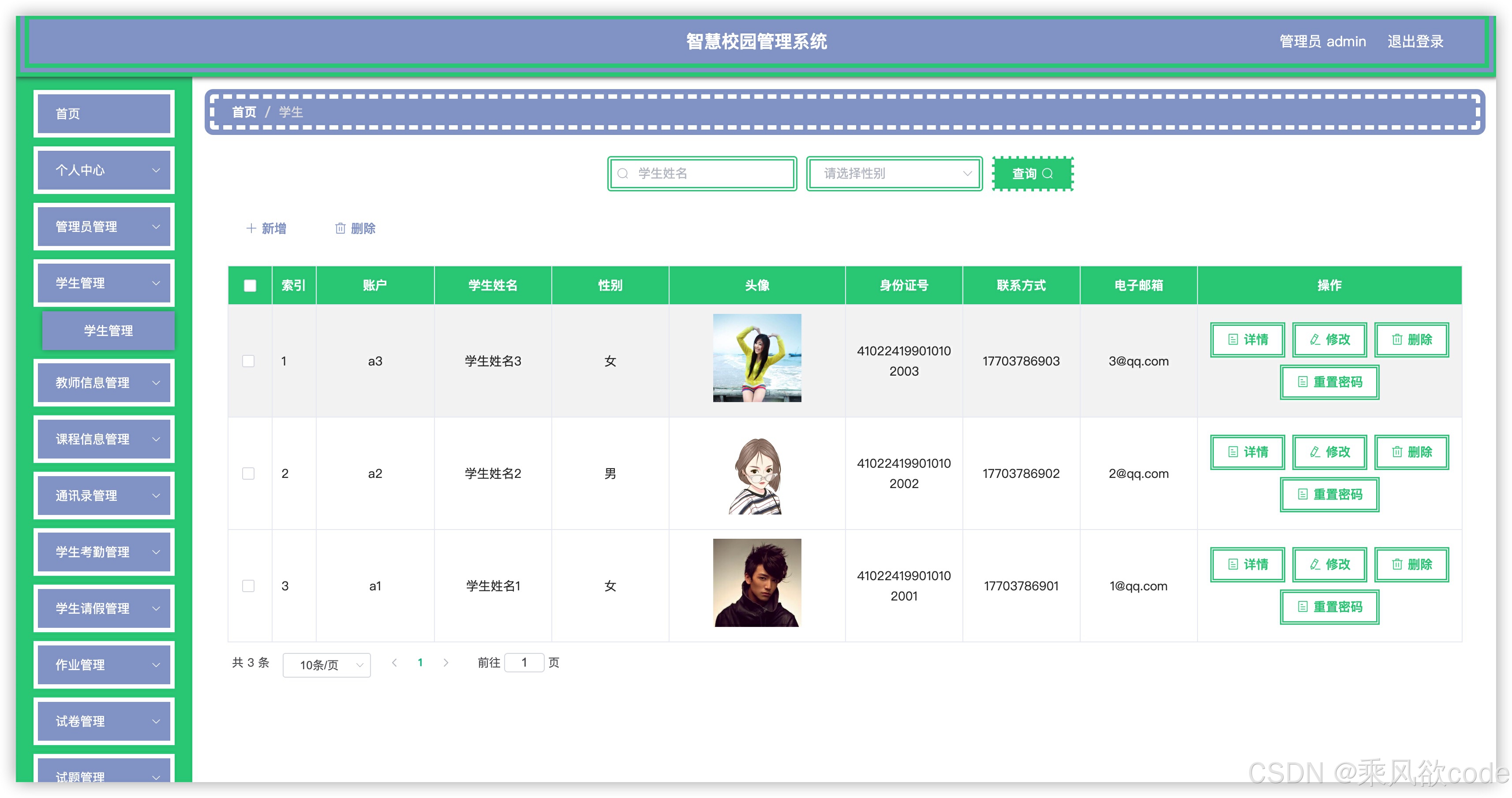Click 删除 for student a1
The width and height of the screenshot is (1512, 798).
1411,564
